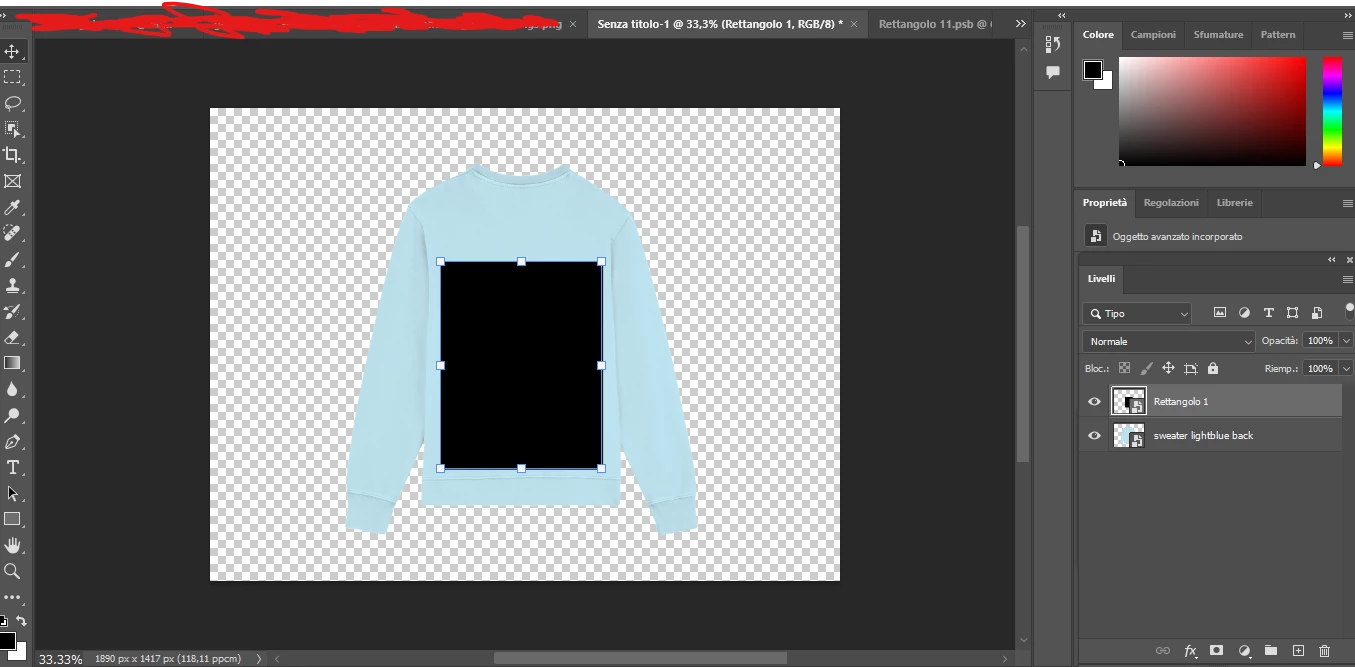
Task: Open the Pattern tab
Action: (x=1278, y=35)
